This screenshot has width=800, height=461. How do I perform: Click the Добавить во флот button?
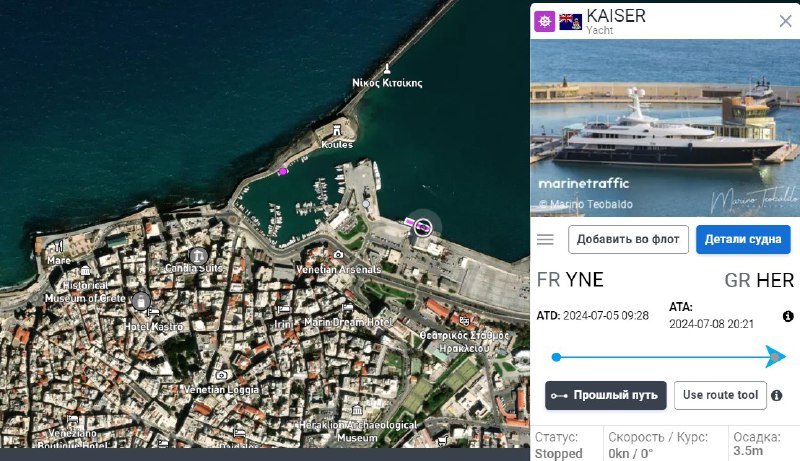628,239
